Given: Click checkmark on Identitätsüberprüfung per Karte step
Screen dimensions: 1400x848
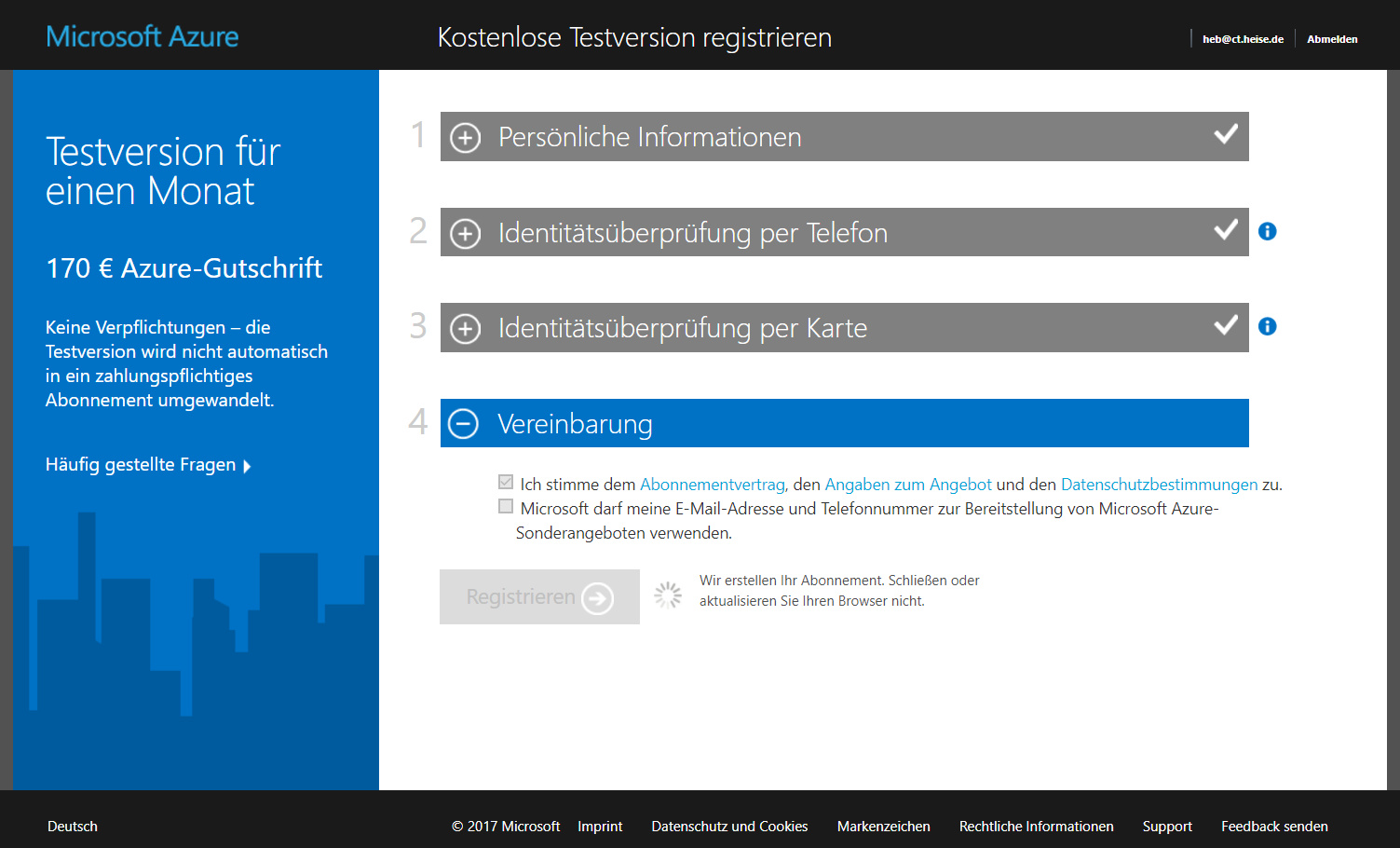Looking at the screenshot, I should [x=1226, y=325].
